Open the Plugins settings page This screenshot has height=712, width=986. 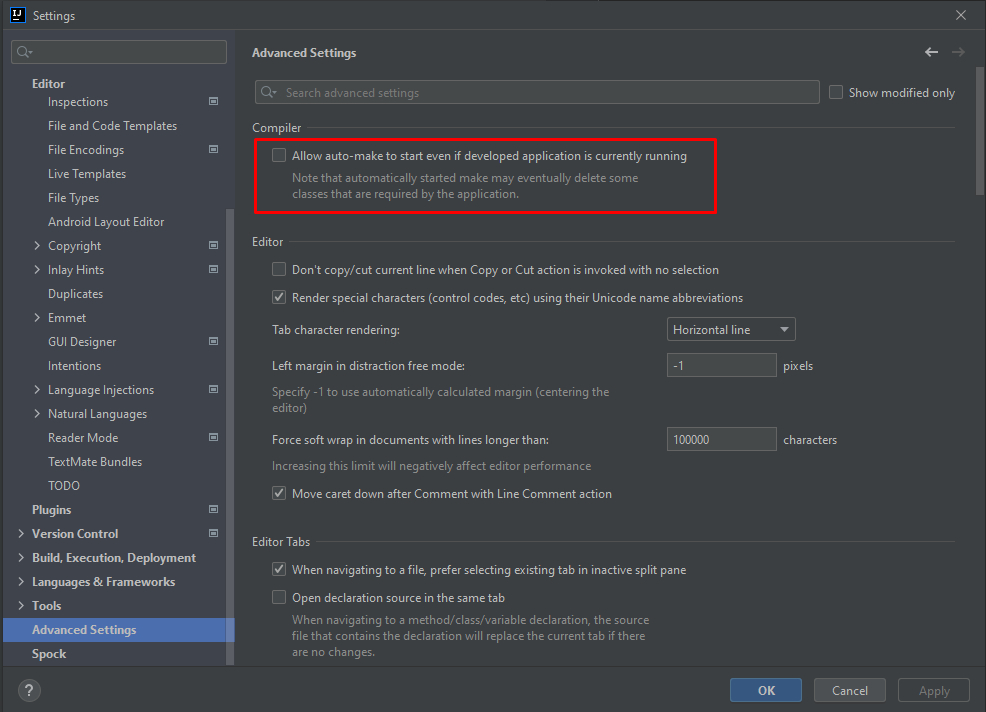(x=51, y=510)
